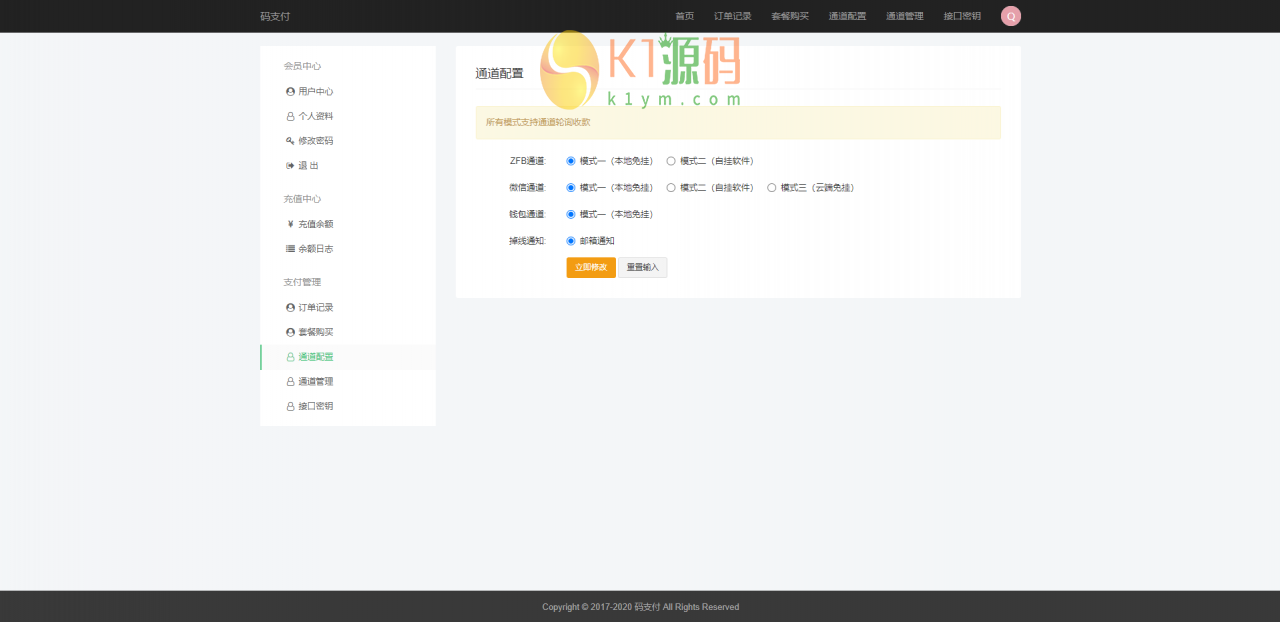Choose 微信通道 模式二（自挂软件）option
This screenshot has width=1280, height=622.
670,187
